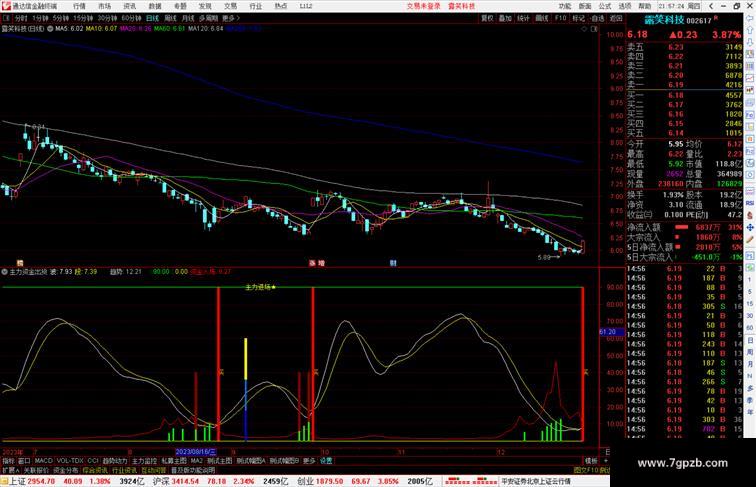This screenshot has width=756, height=487.
Task: Expand 更多 periods list
Action: coord(230,18)
